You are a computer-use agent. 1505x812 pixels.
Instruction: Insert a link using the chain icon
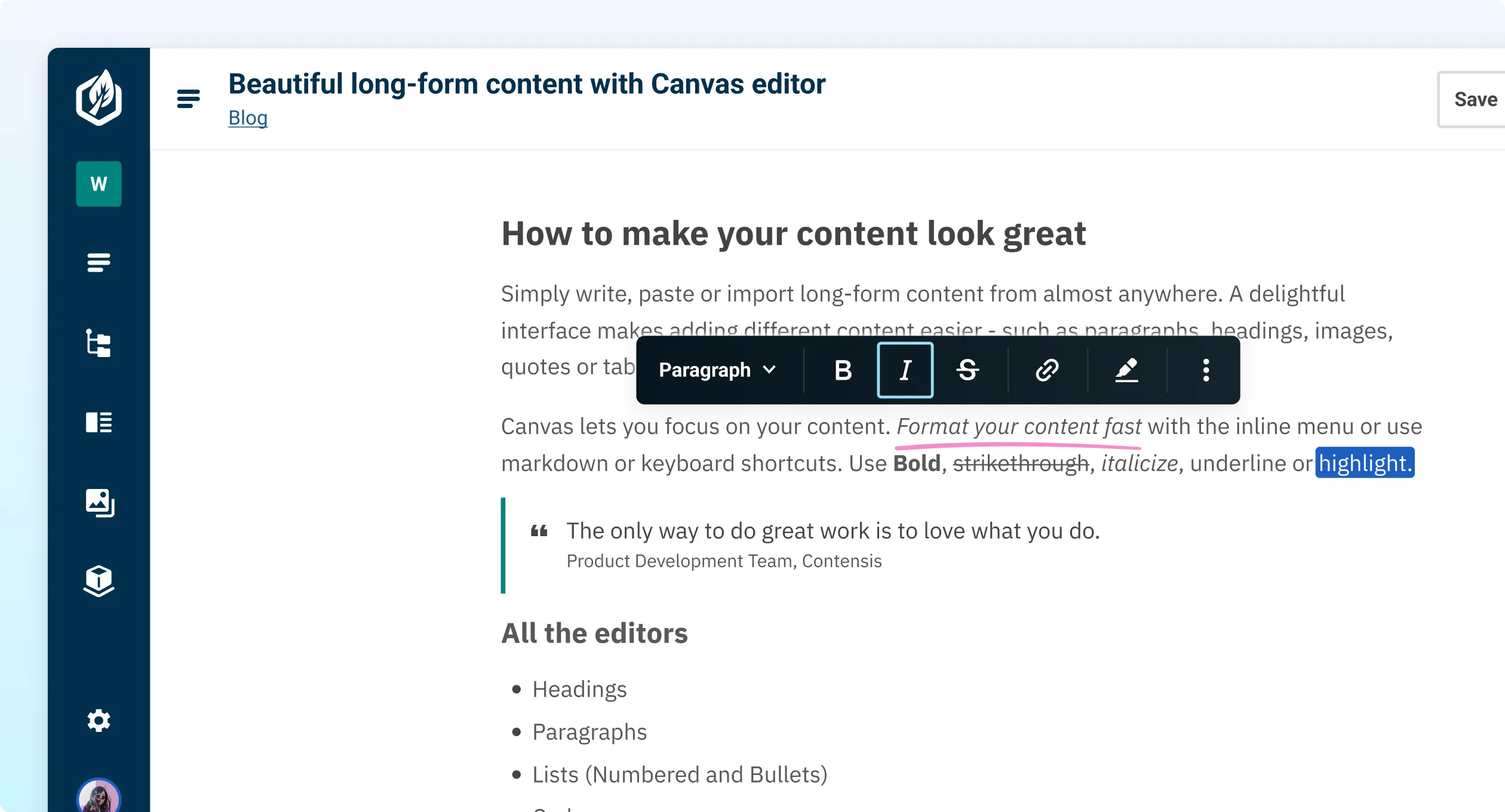click(1046, 370)
